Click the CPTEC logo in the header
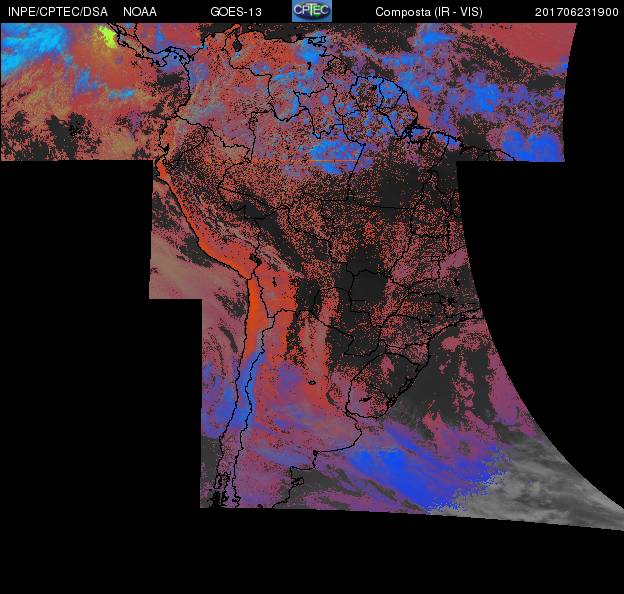This screenshot has width=624, height=594. [x=312, y=11]
